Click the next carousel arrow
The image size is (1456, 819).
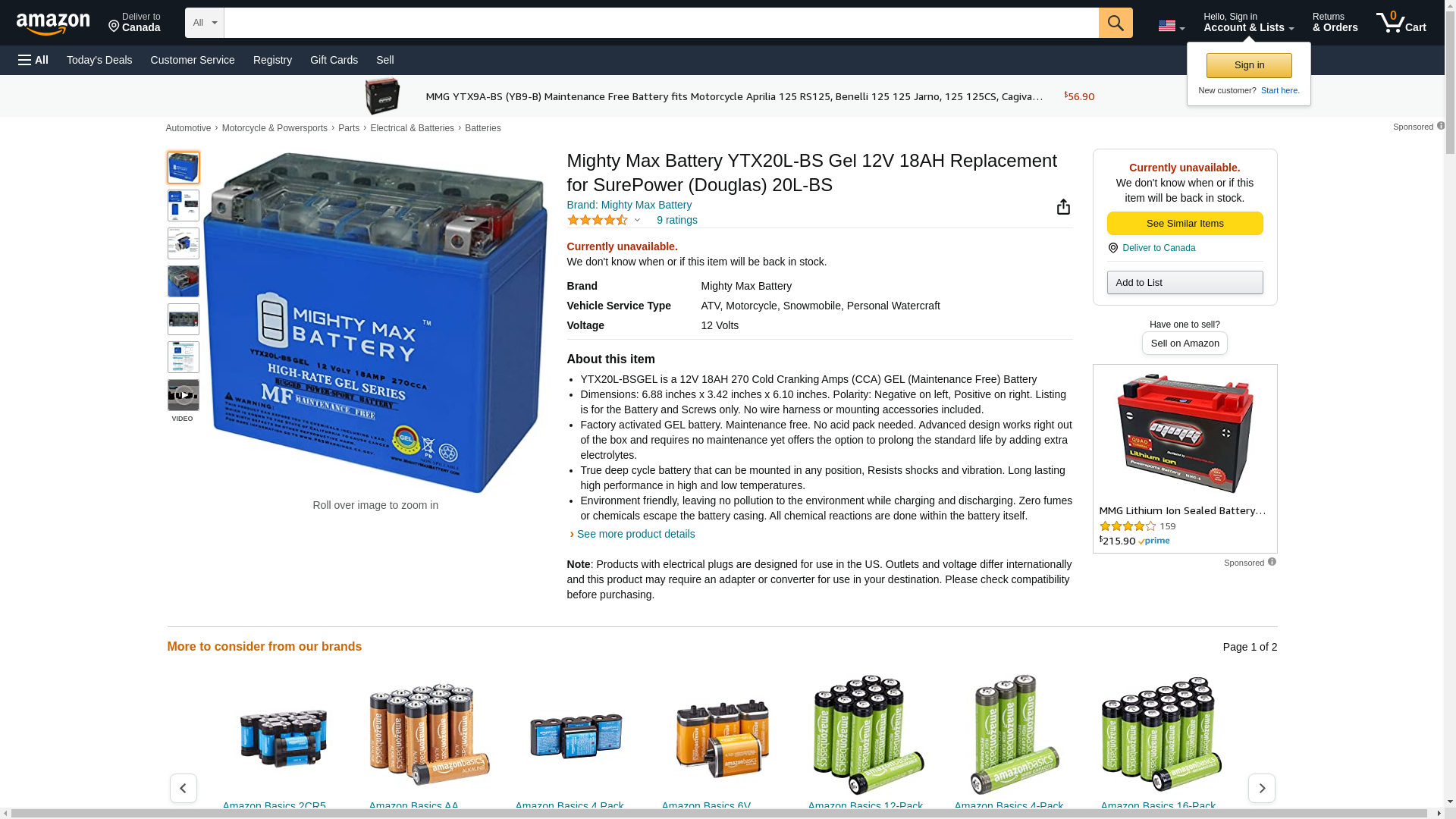pos(1261,788)
